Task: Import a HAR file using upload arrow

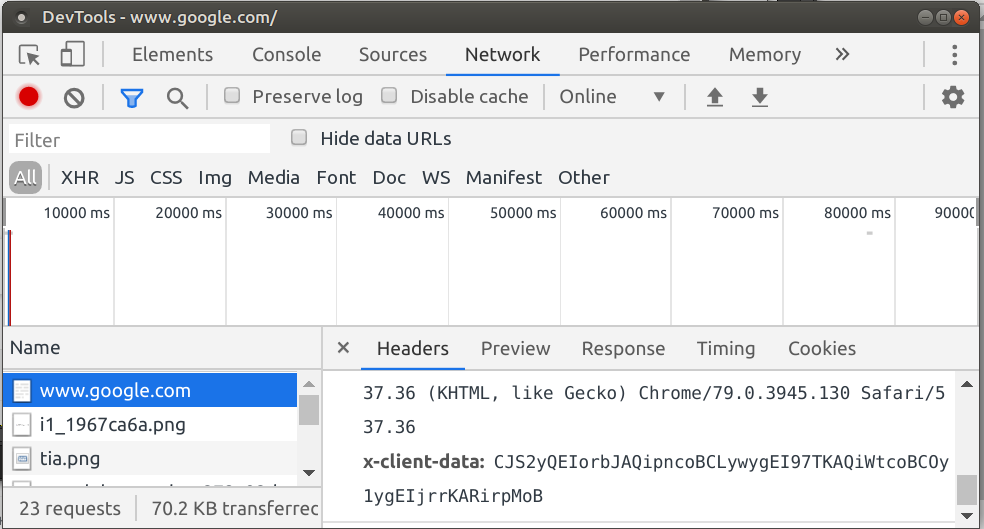Action: point(714,97)
